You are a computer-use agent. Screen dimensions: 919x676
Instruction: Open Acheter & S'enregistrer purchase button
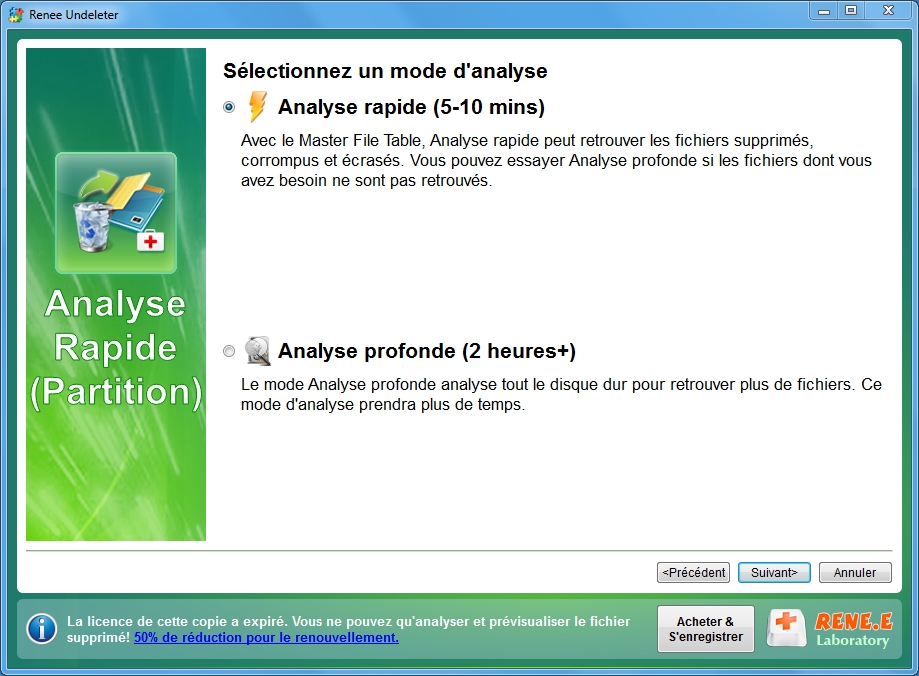click(x=706, y=629)
